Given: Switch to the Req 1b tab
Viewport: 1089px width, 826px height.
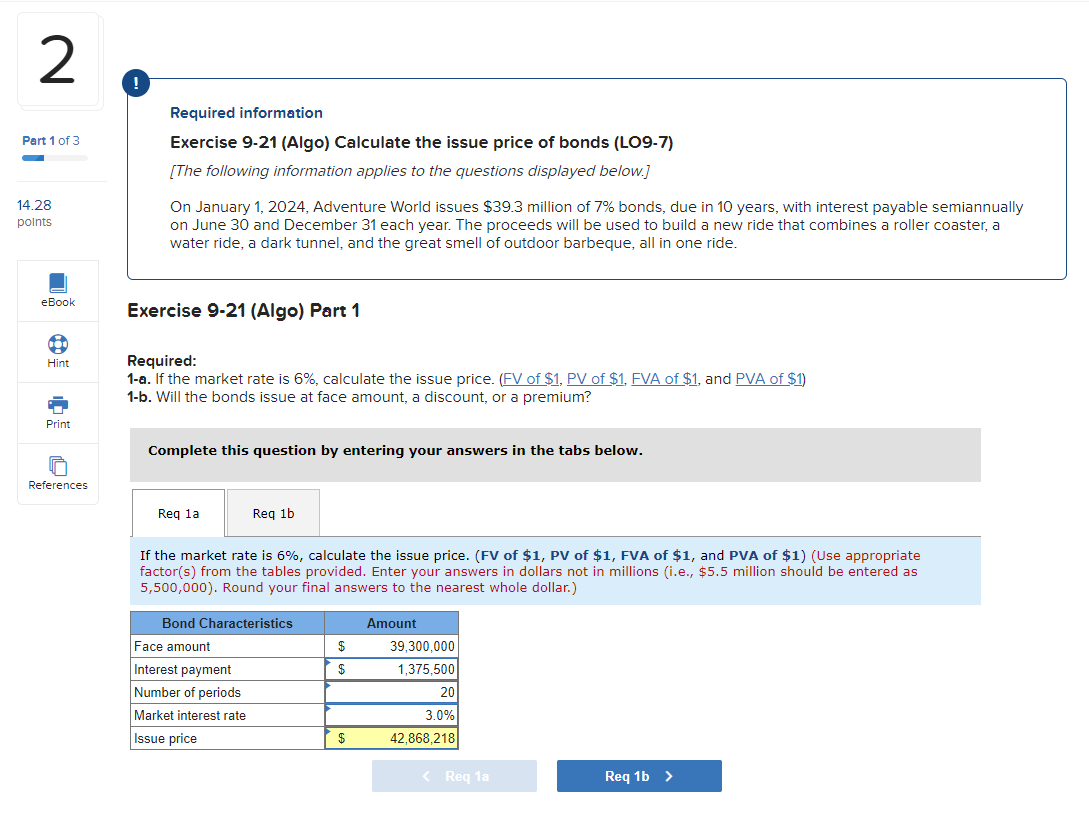Looking at the screenshot, I should 273,512.
